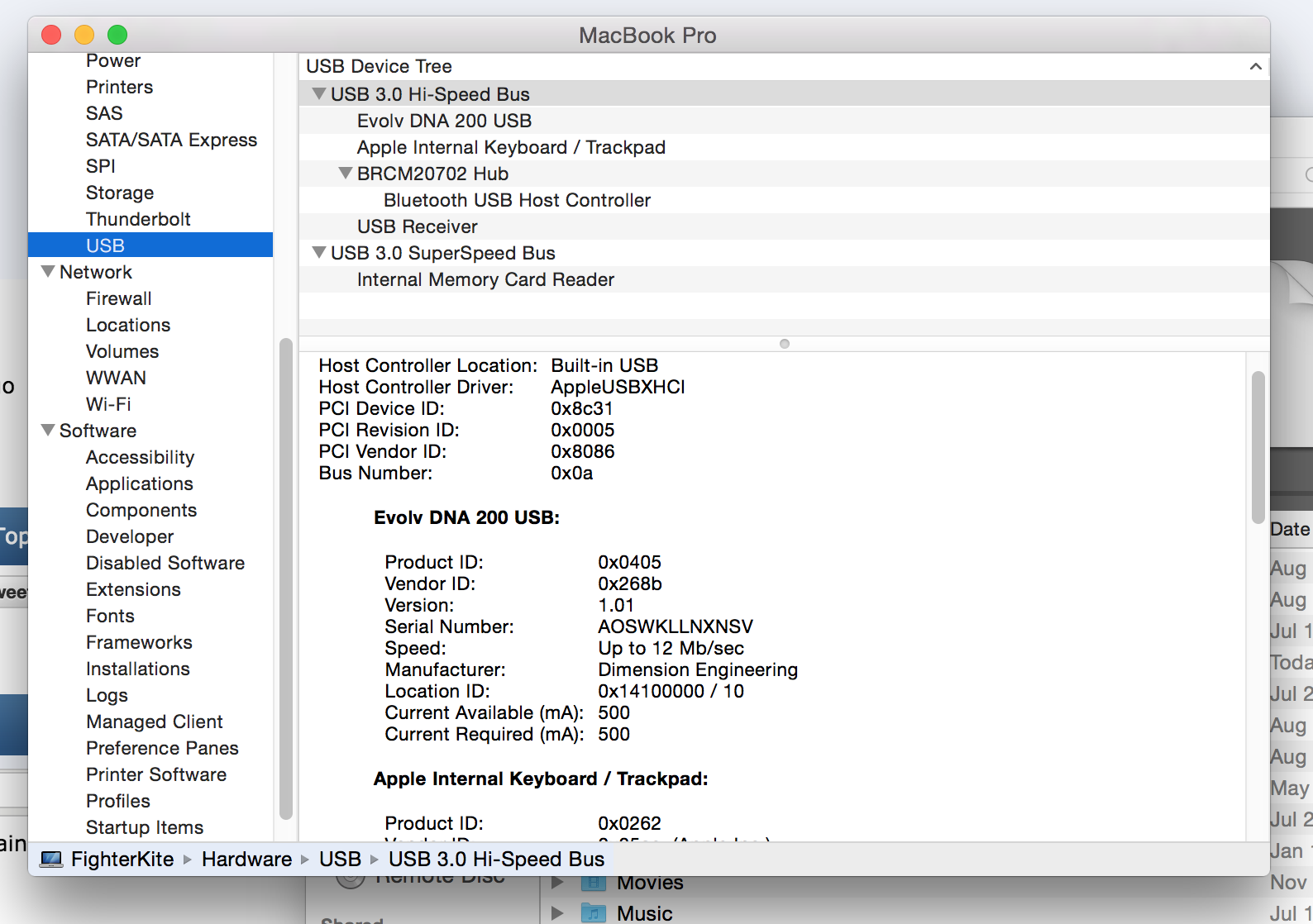This screenshot has height=924, width=1313.
Task: Click the Dimension Engineering manufacturer value
Action: pyautogui.click(x=698, y=669)
